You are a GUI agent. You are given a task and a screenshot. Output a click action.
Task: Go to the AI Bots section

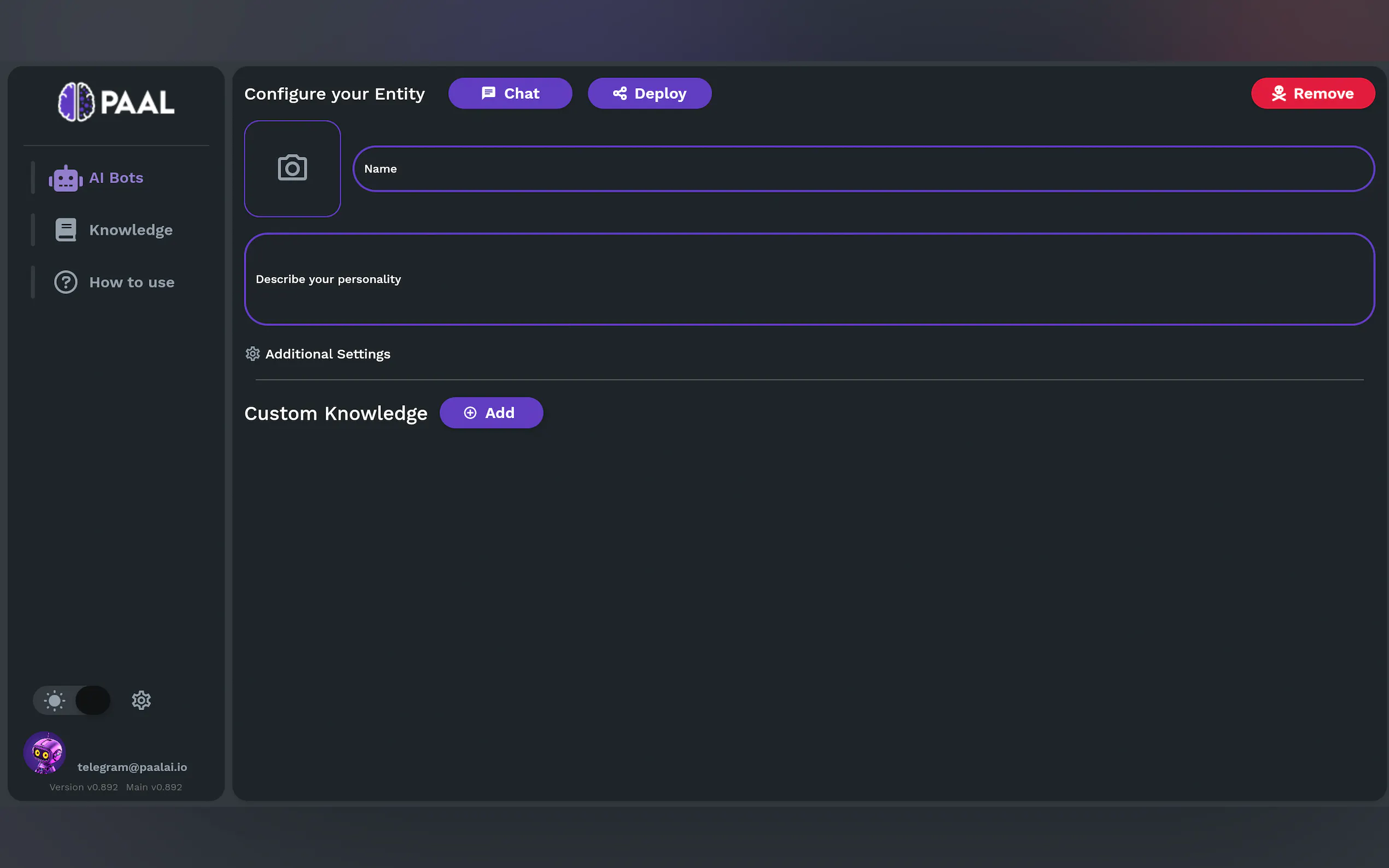click(x=116, y=178)
